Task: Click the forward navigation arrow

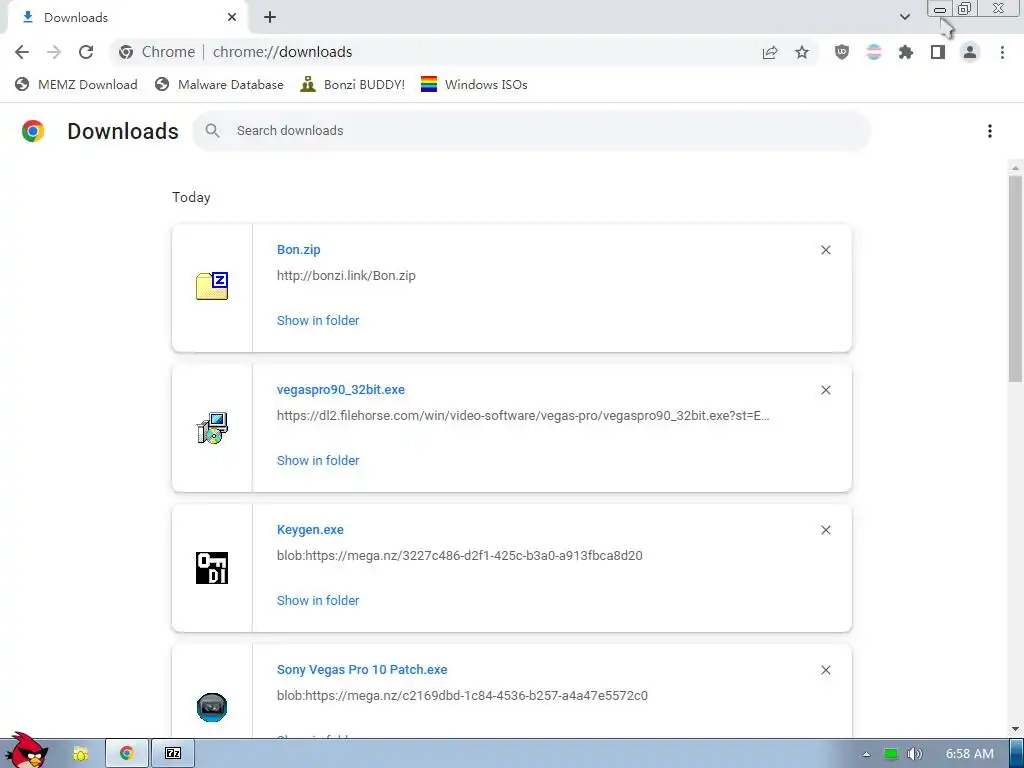Action: pyautogui.click(x=54, y=52)
